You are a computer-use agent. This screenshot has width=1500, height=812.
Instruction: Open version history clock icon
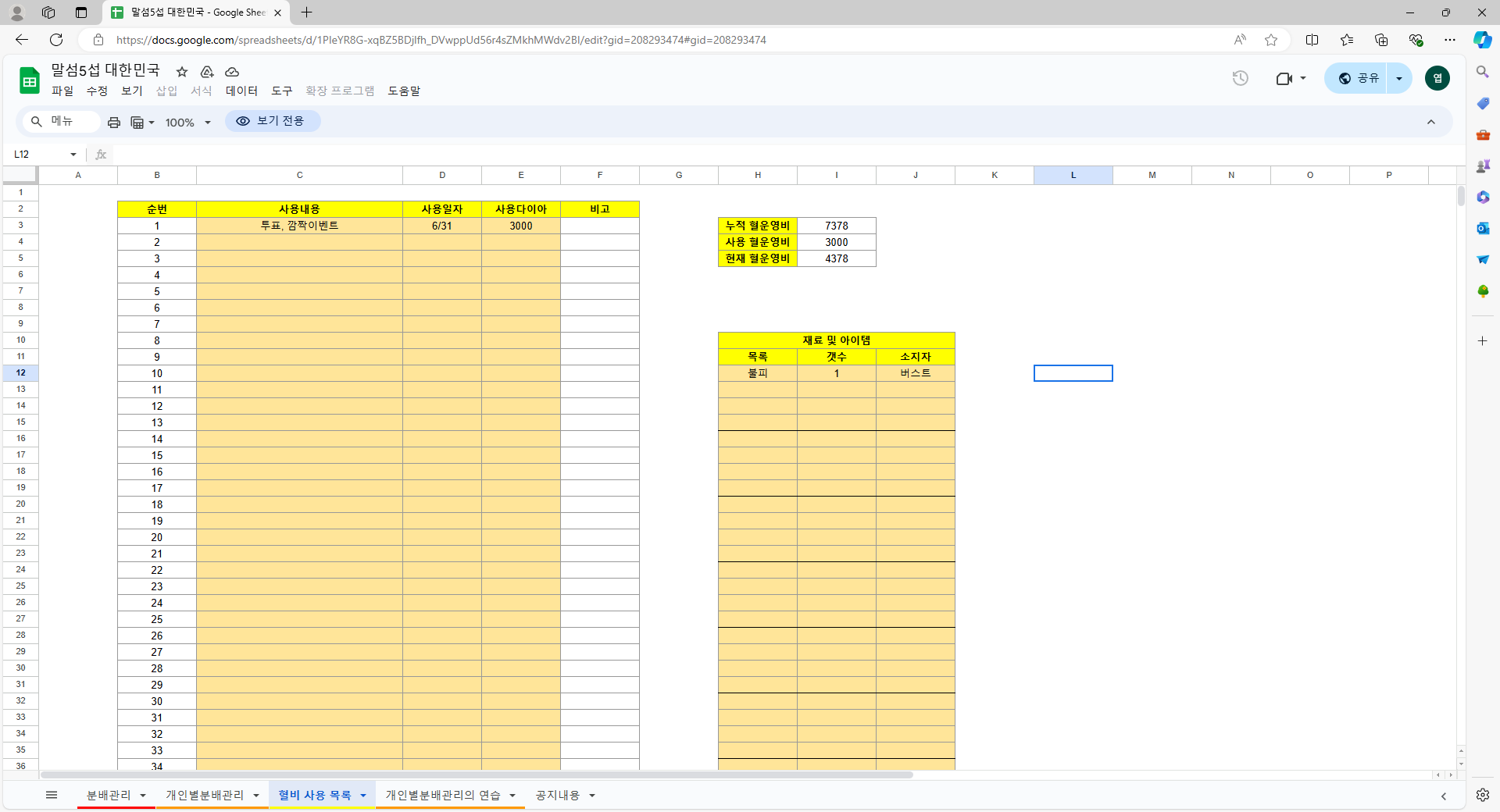(1240, 78)
